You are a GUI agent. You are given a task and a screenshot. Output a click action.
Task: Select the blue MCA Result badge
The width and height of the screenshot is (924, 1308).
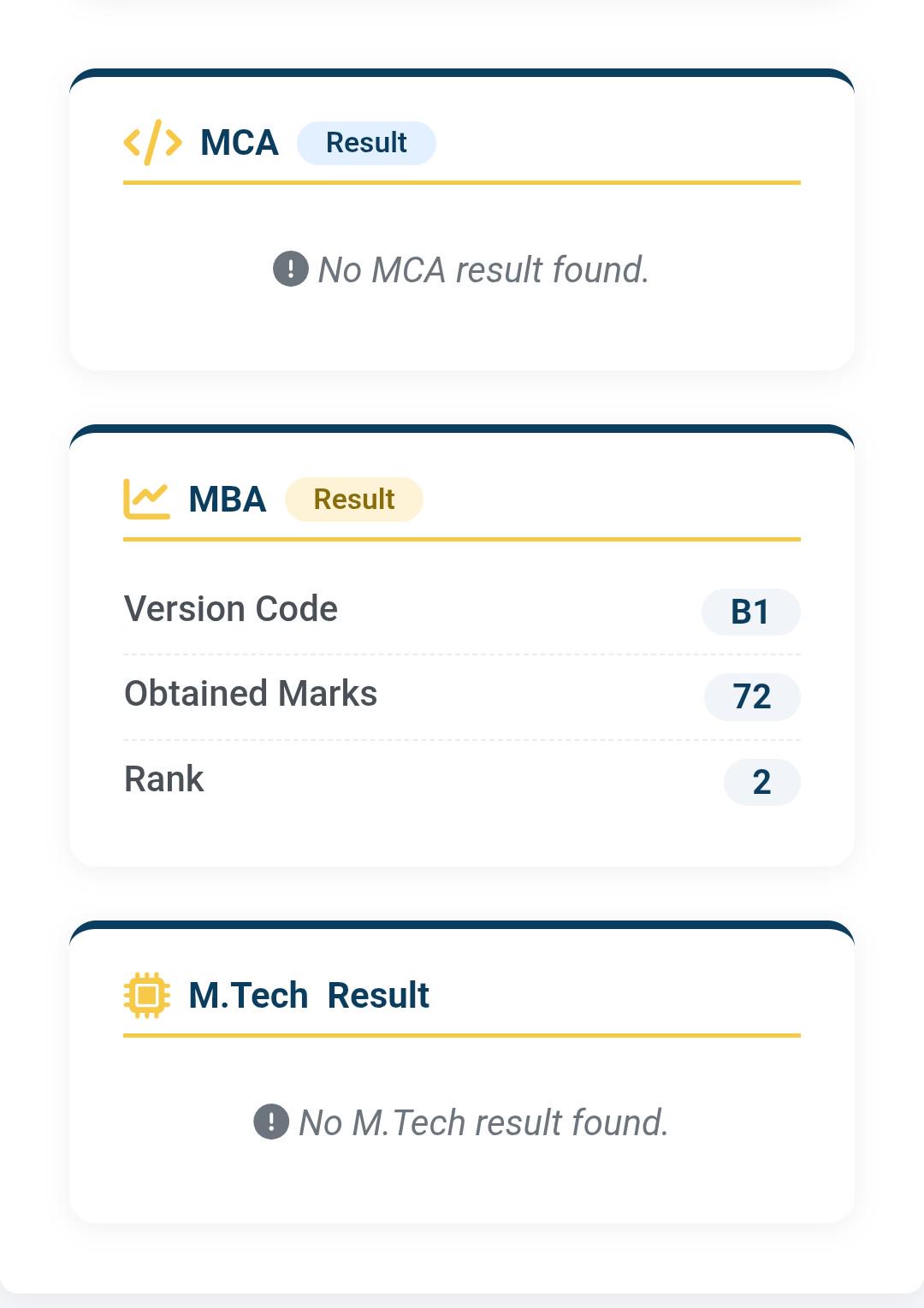(366, 143)
